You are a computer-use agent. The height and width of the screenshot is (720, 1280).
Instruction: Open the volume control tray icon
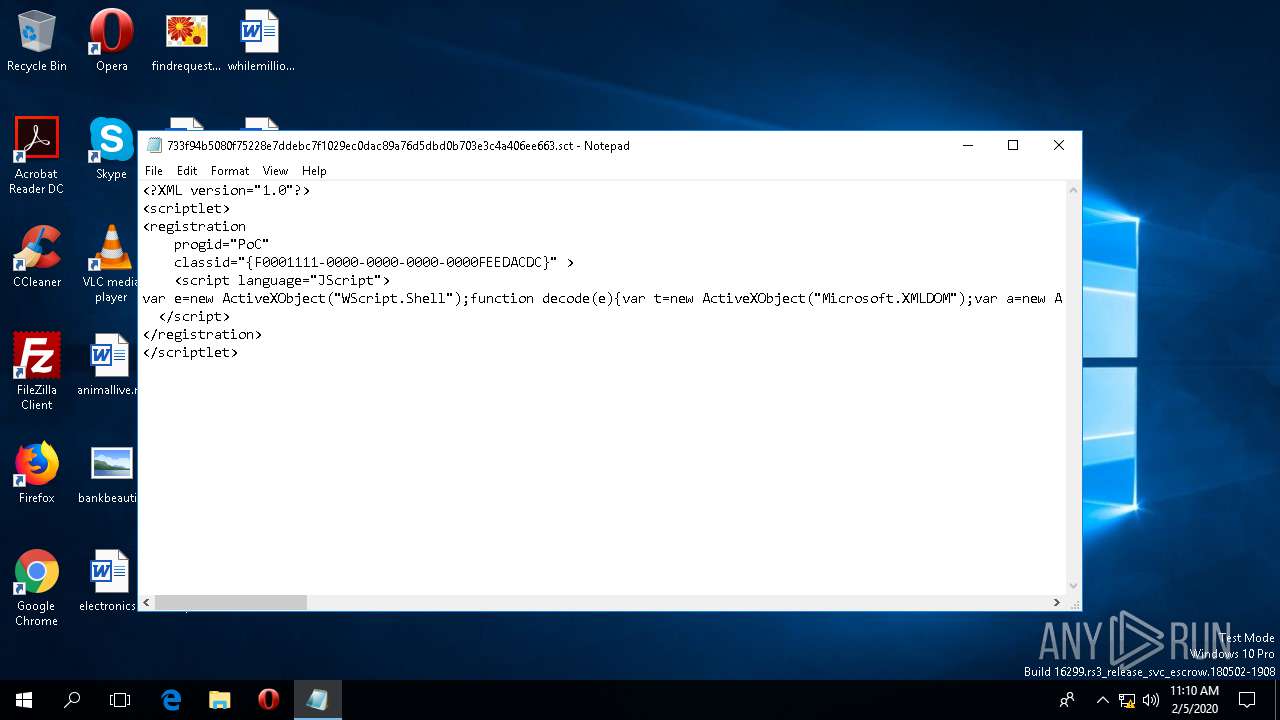tap(1151, 700)
